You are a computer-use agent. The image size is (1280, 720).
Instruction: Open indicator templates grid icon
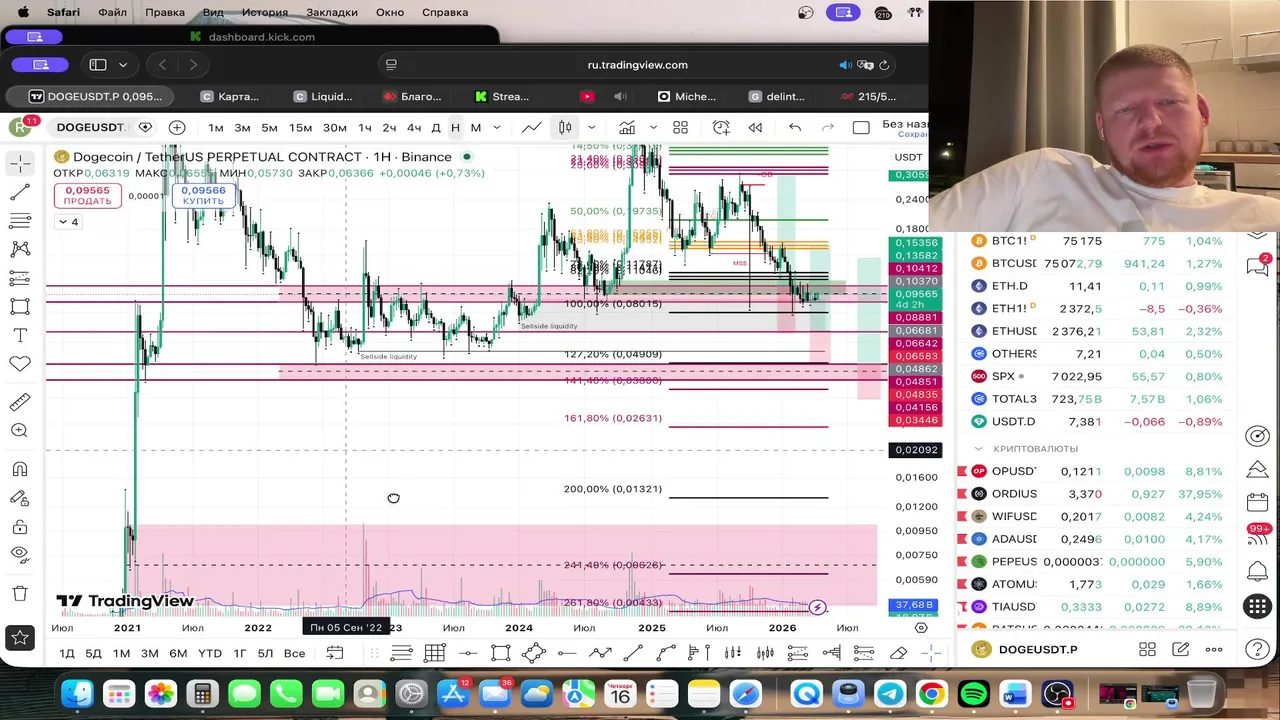coord(680,127)
